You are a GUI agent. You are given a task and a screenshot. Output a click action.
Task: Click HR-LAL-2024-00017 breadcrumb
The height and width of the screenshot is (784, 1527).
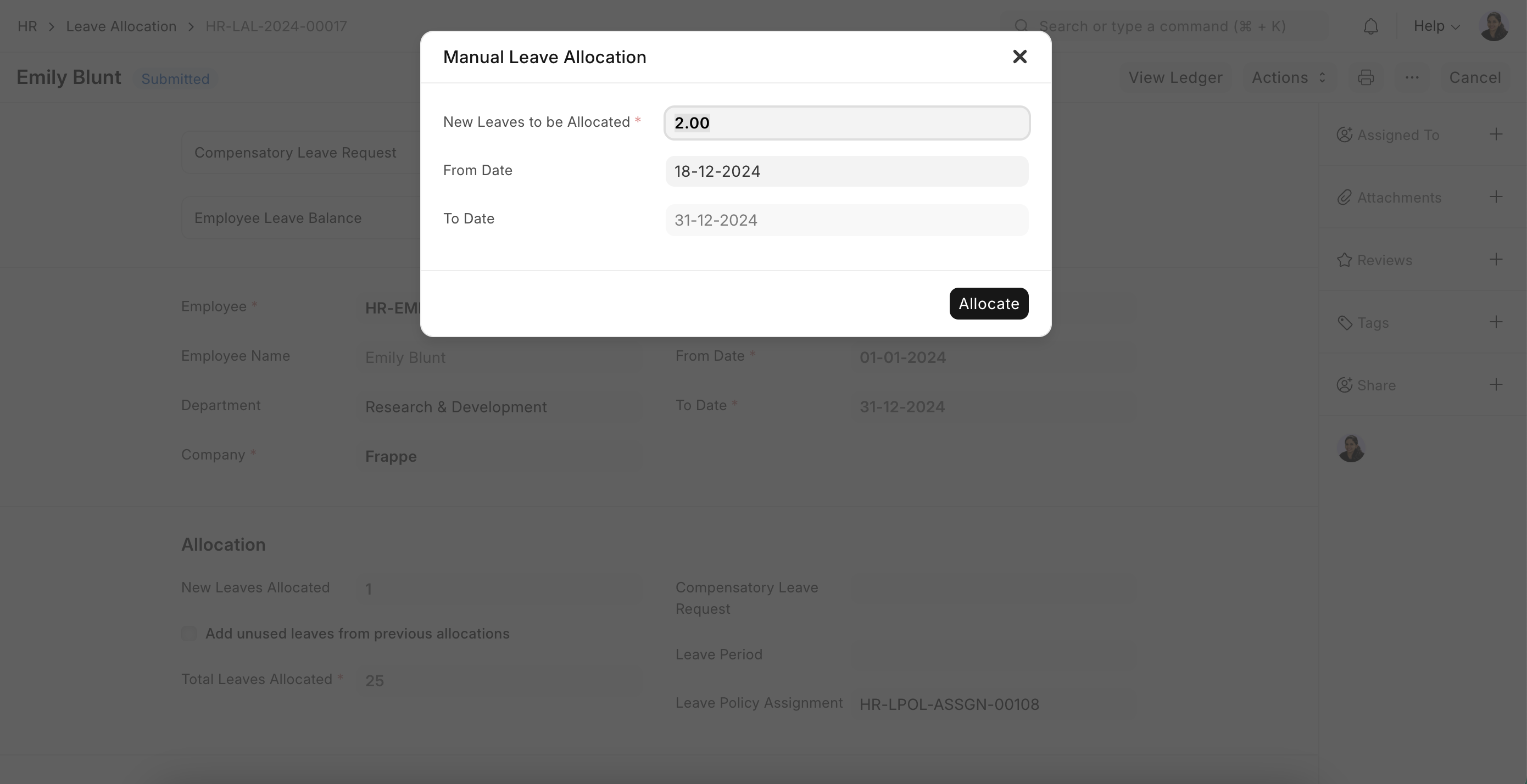(x=276, y=26)
